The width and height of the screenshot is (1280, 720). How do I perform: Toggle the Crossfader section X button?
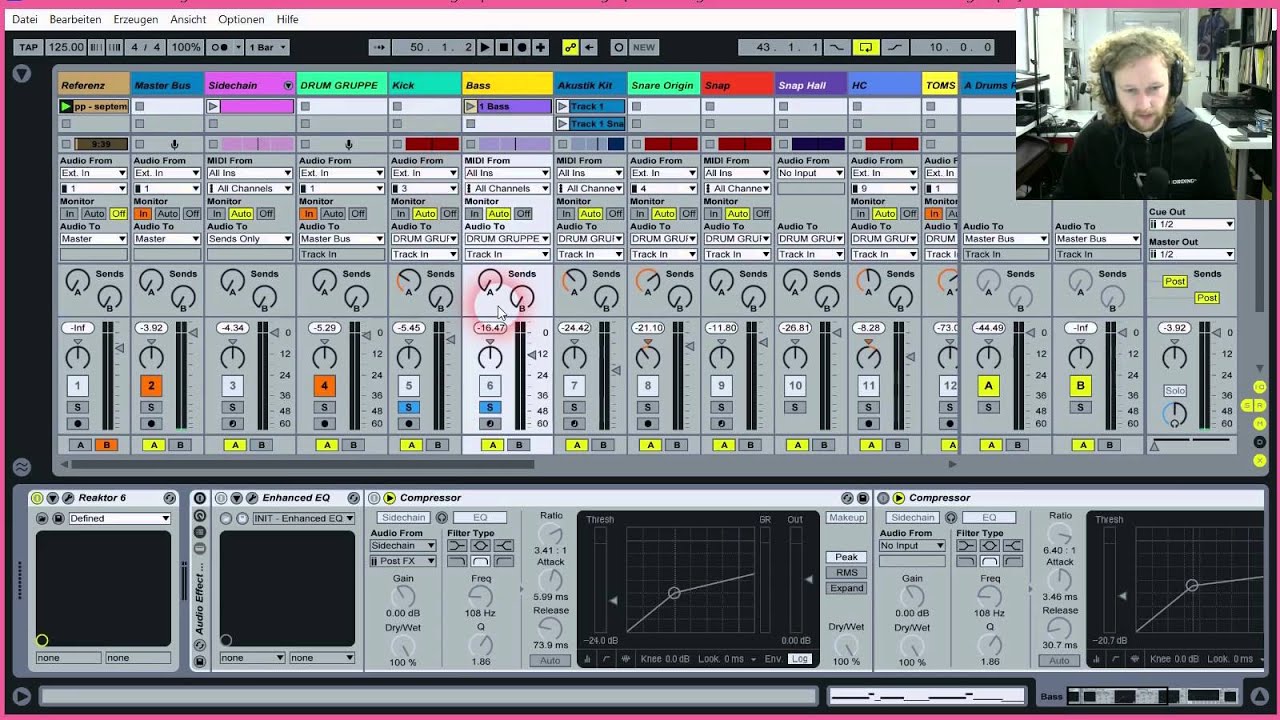coord(1260,460)
